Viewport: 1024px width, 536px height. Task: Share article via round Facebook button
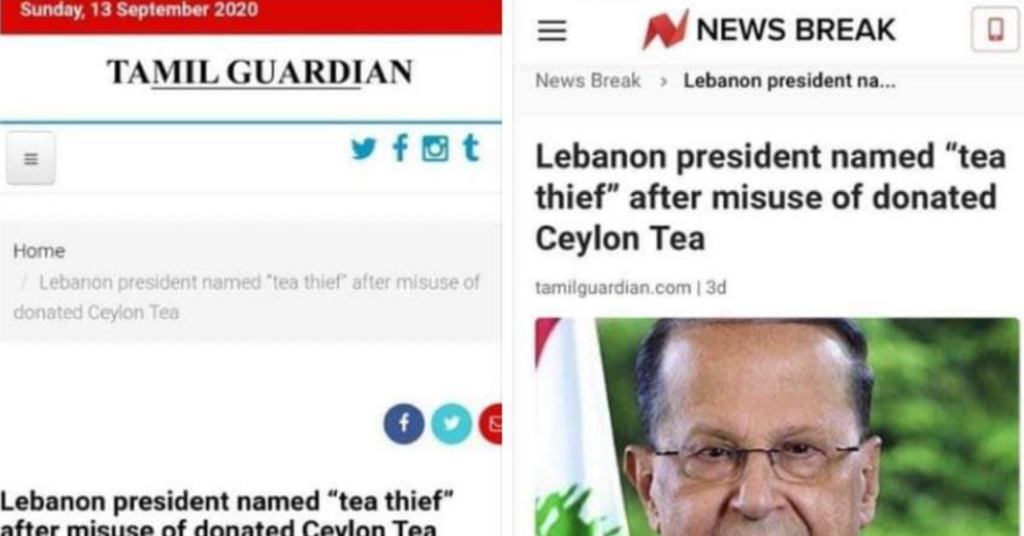(404, 424)
